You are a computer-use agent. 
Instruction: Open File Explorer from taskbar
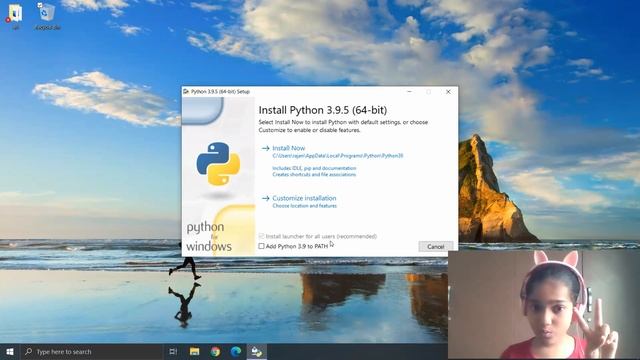pos(194,351)
